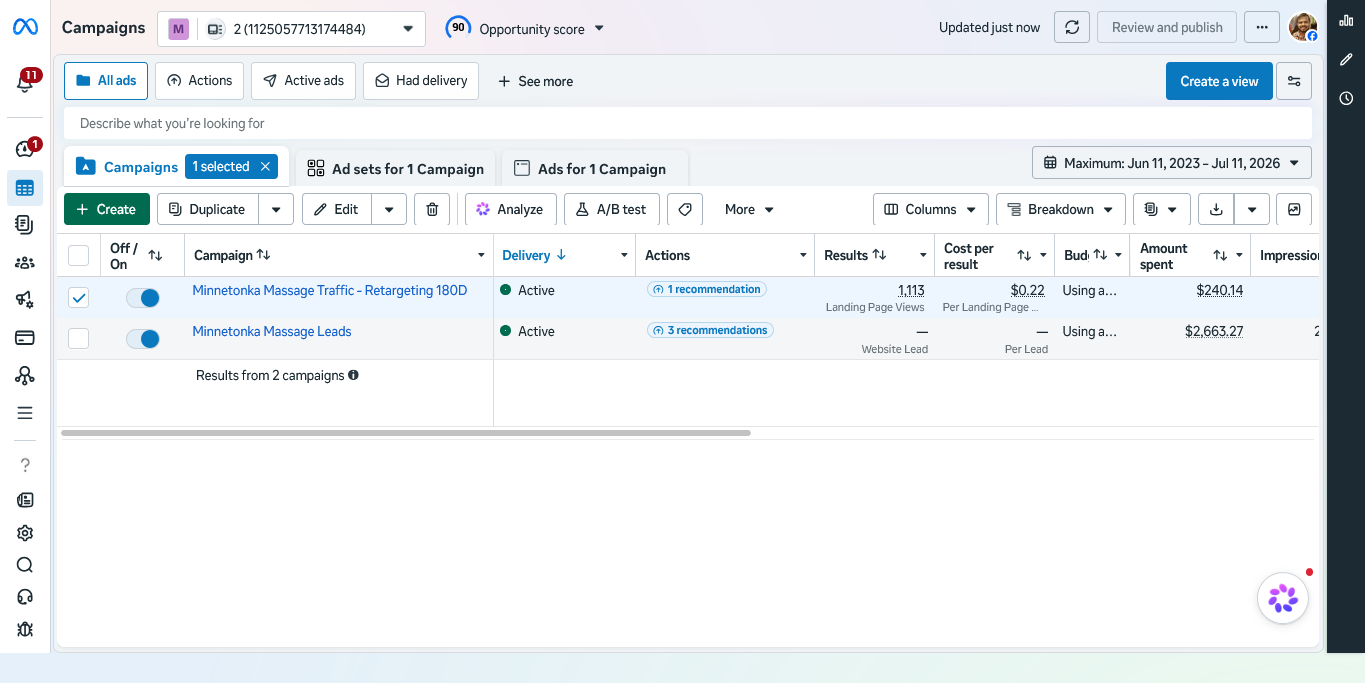Open the date range dropdown
1365x683 pixels.
[x=1172, y=162]
